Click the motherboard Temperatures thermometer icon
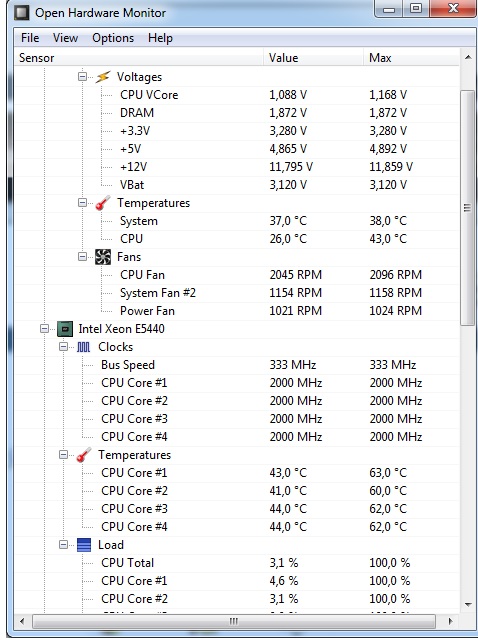 coord(103,203)
